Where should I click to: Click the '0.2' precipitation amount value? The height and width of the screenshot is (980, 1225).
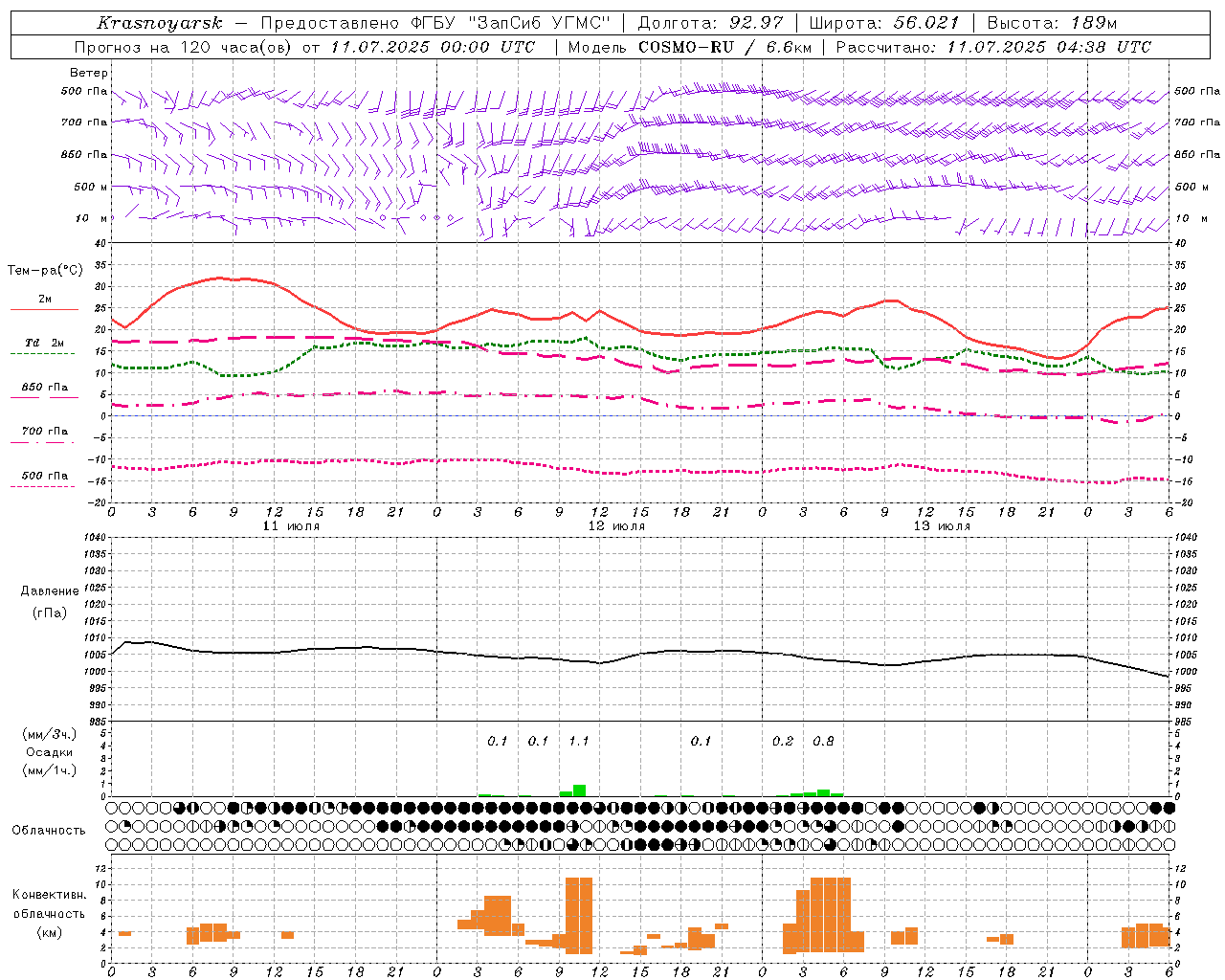pyautogui.click(x=783, y=742)
